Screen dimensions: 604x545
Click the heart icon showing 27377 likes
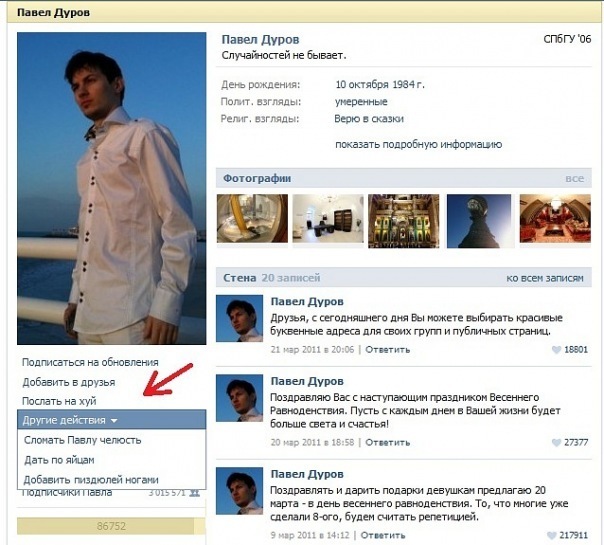(556, 441)
